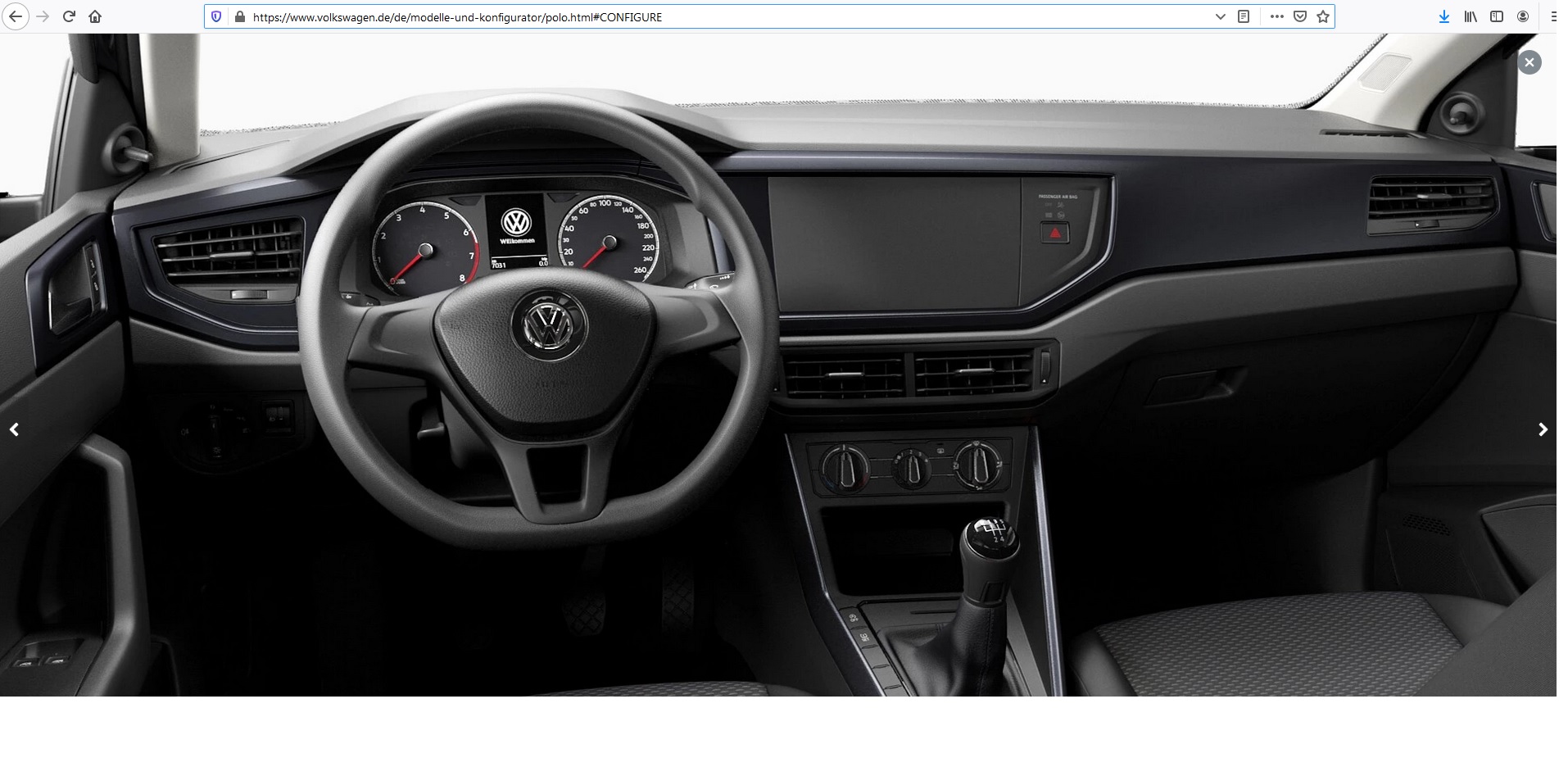Viewport: 1568px width, 767px height.
Task: Show the next interior image
Action: click(x=1543, y=429)
